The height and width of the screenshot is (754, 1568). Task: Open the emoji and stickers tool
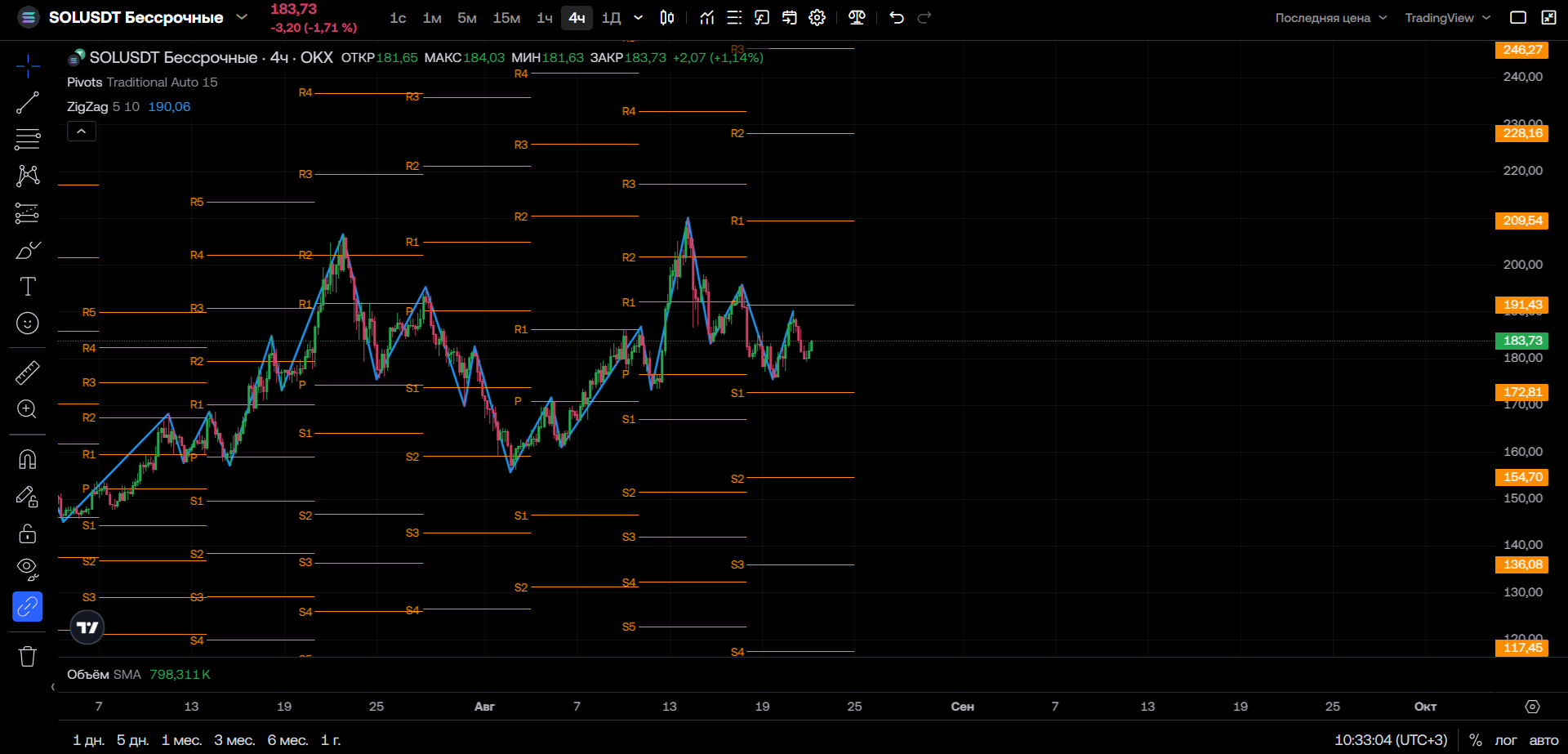click(28, 323)
